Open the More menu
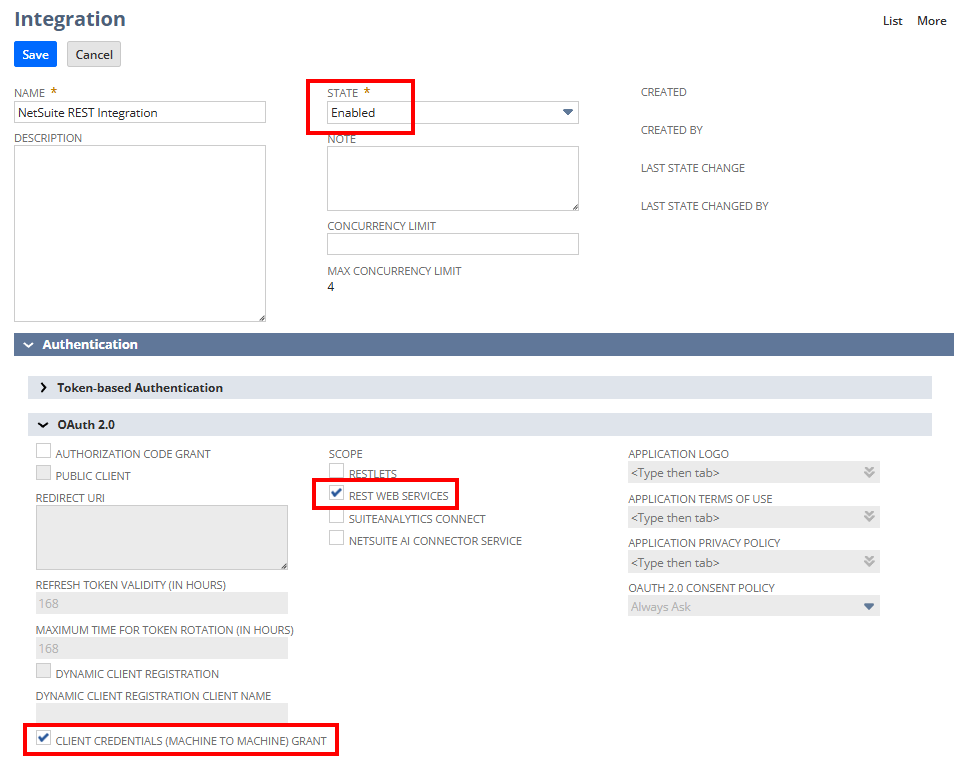This screenshot has height=759, width=963. pos(932,21)
